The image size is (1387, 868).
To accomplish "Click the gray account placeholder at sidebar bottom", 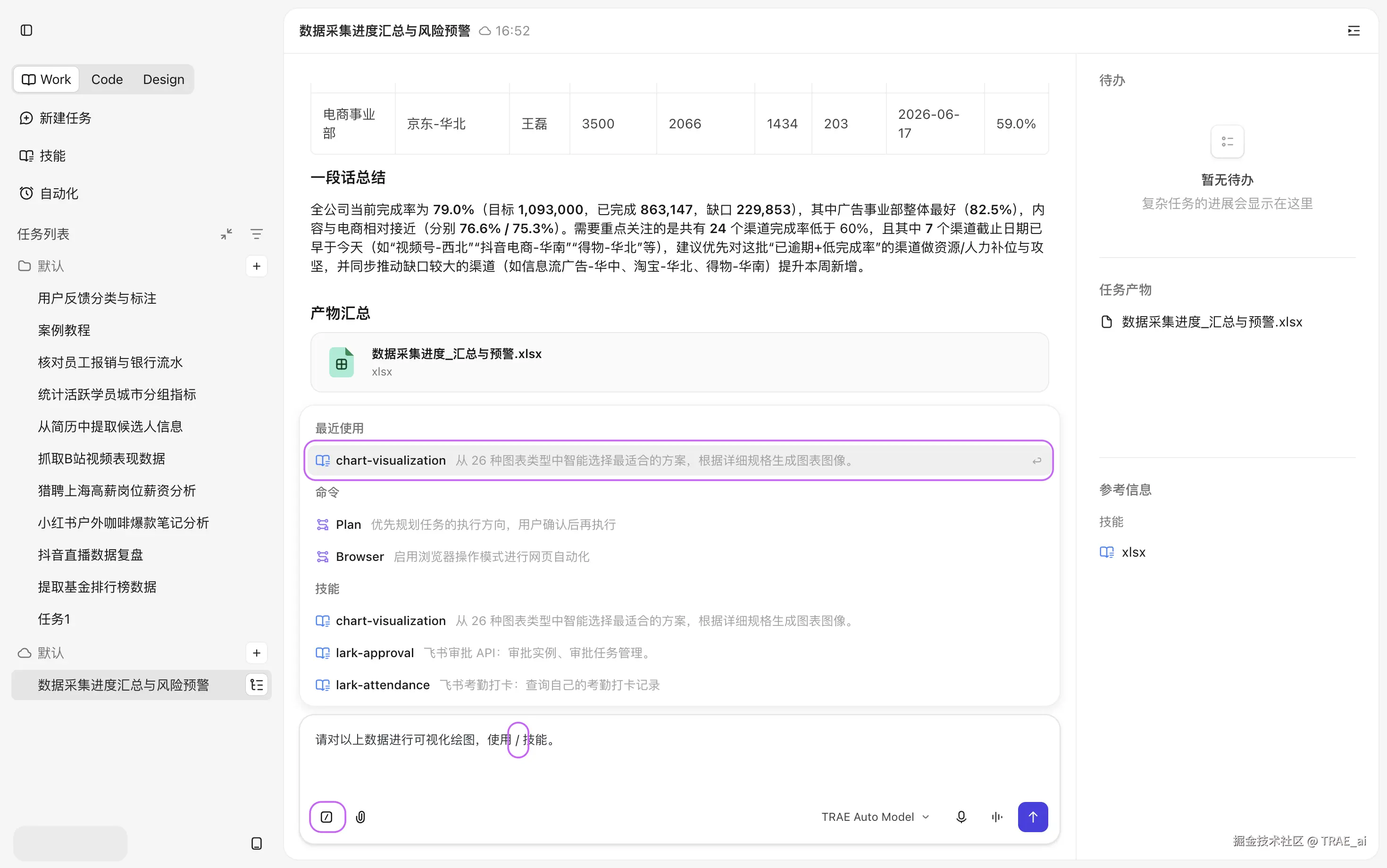I will [x=70, y=843].
